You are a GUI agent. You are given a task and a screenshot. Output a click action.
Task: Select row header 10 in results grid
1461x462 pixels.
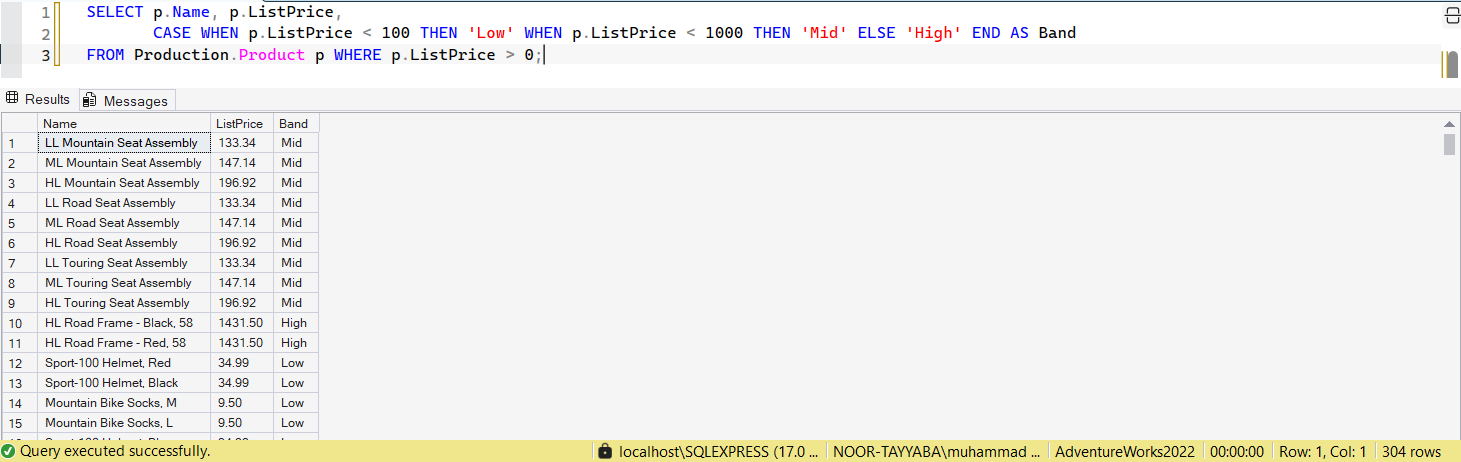(19, 323)
